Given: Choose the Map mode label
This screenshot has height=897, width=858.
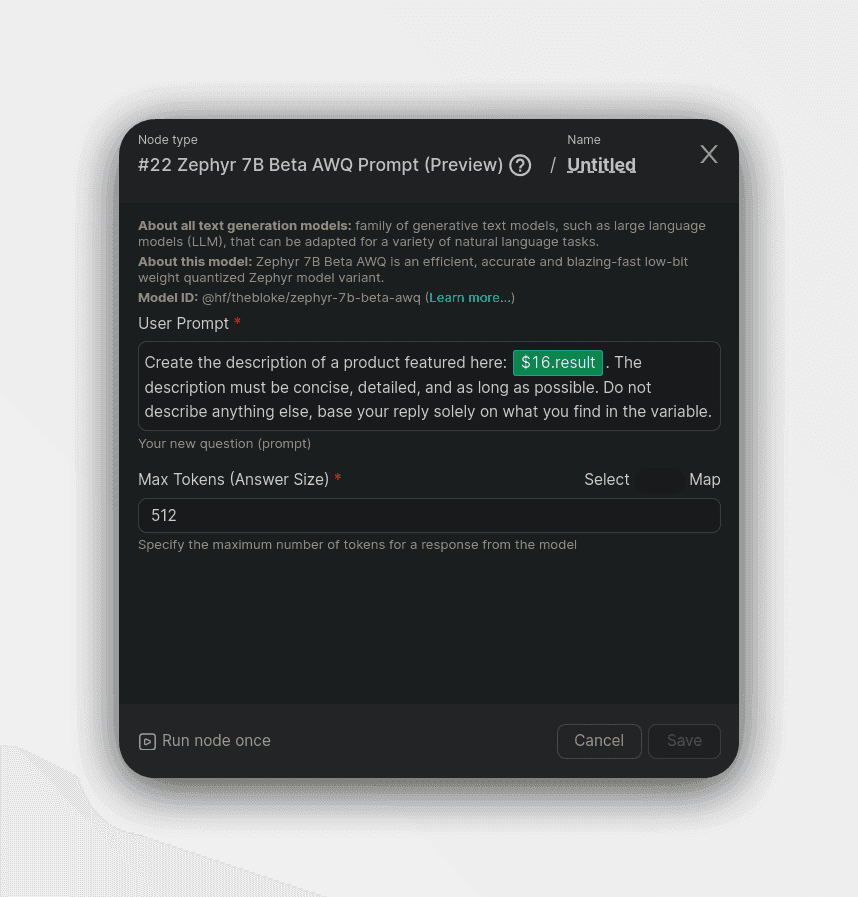Looking at the screenshot, I should [x=705, y=480].
